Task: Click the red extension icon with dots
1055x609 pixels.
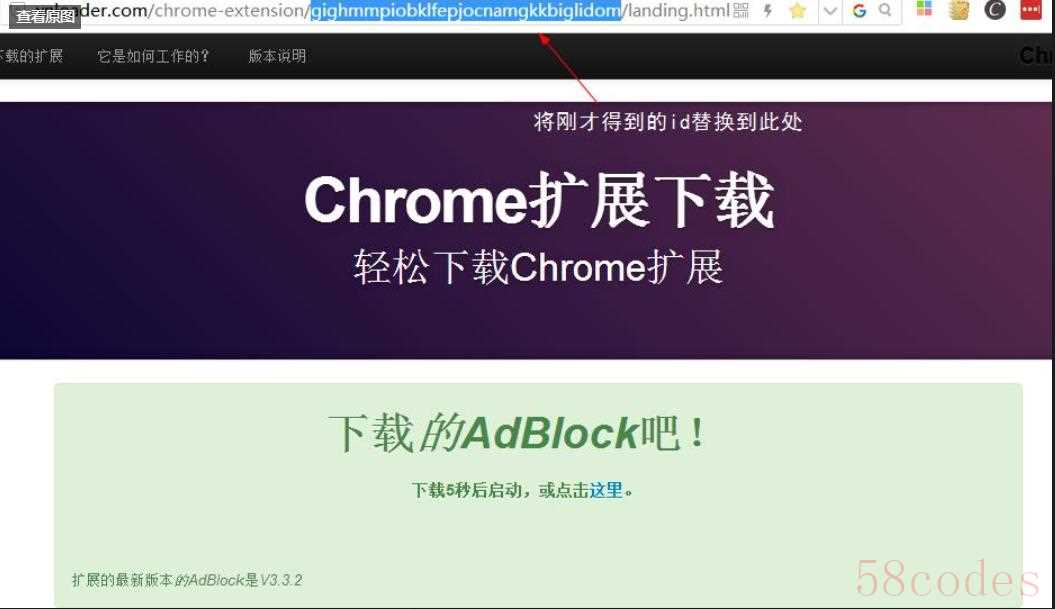Action: point(1030,9)
